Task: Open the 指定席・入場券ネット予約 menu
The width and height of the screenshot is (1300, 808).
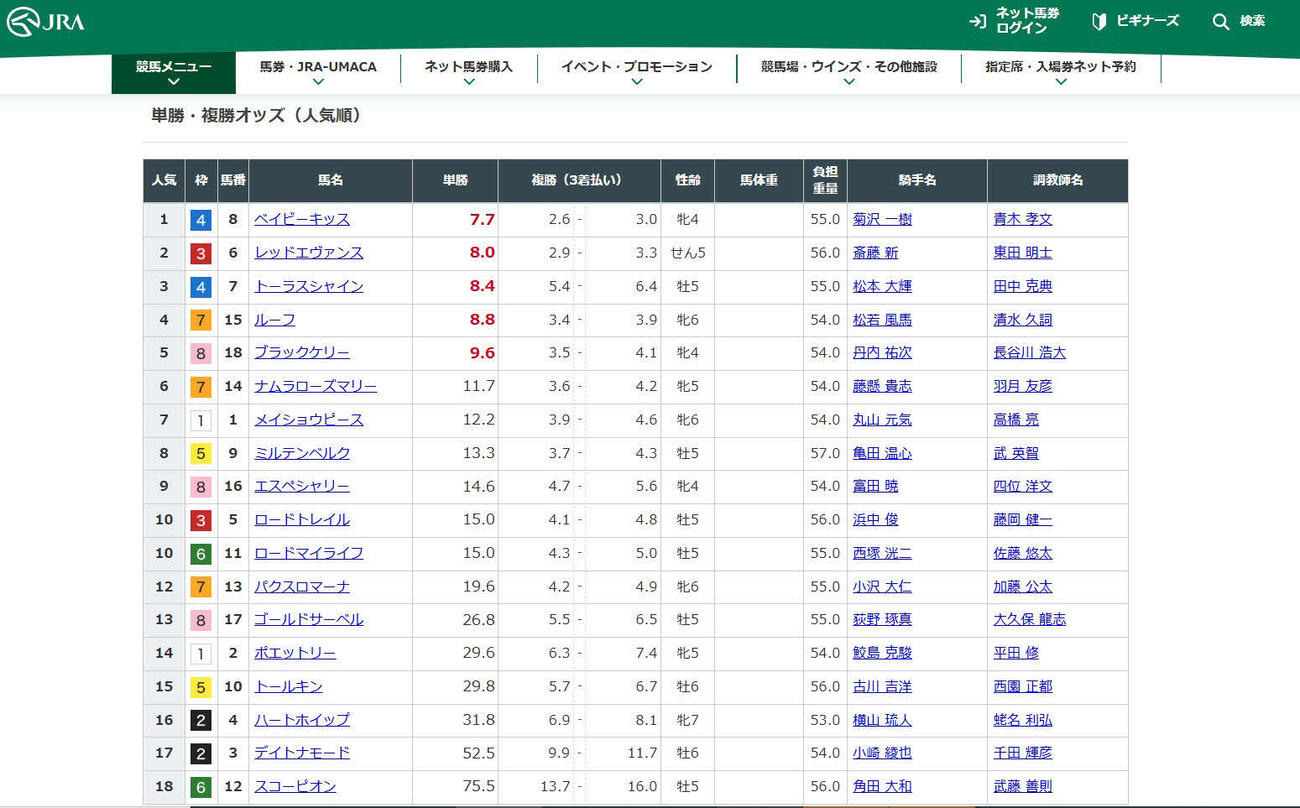Action: point(1060,73)
